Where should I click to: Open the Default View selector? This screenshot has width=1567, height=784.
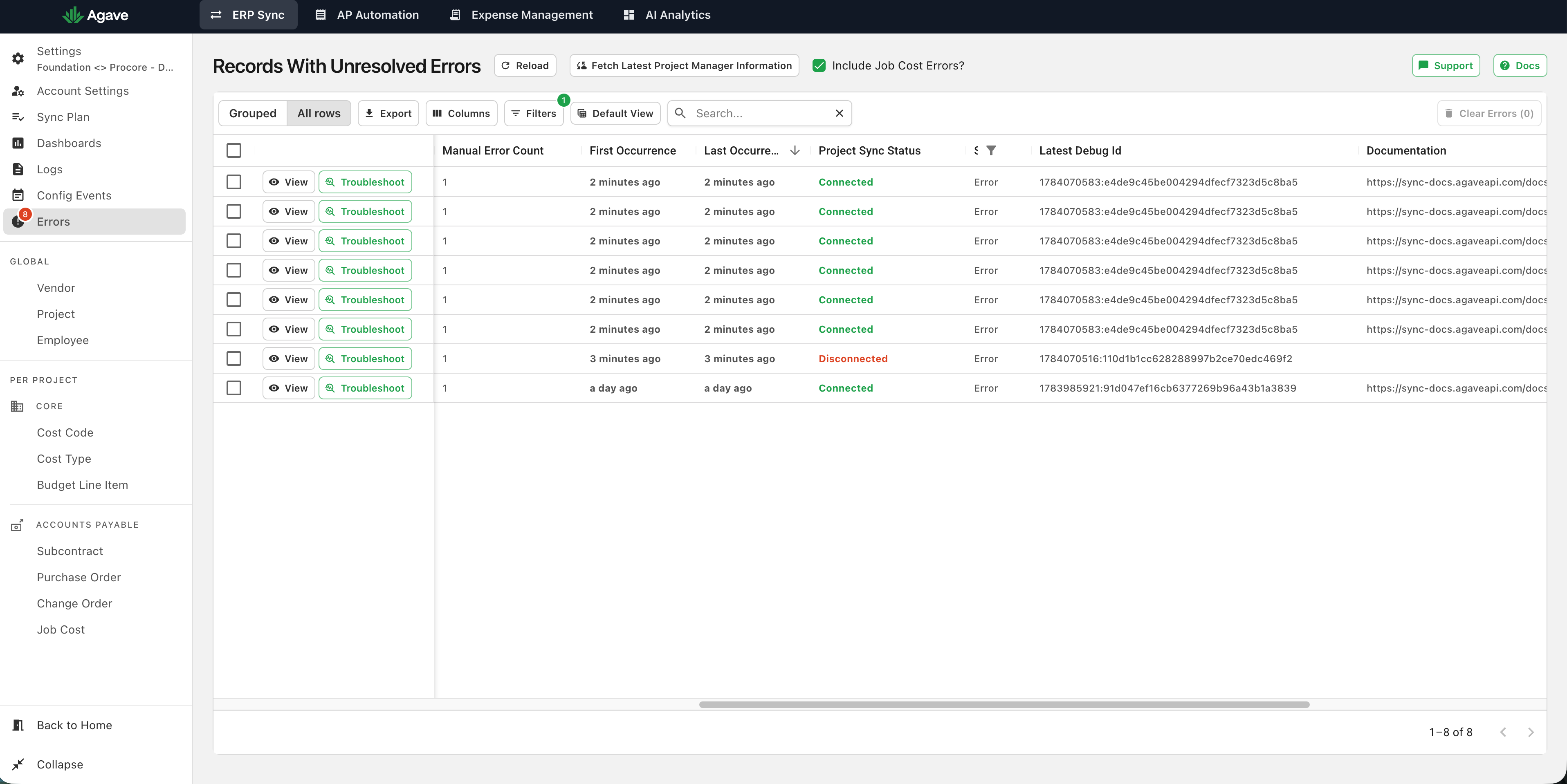point(615,113)
